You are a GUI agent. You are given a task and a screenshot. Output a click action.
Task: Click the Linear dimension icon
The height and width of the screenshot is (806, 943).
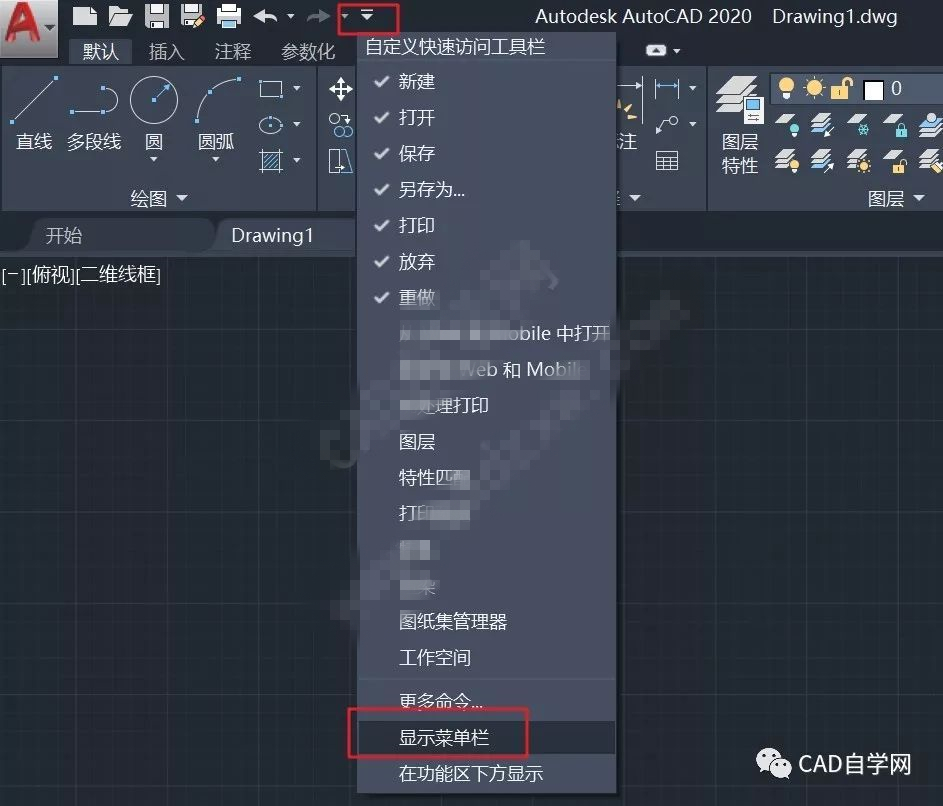point(666,88)
